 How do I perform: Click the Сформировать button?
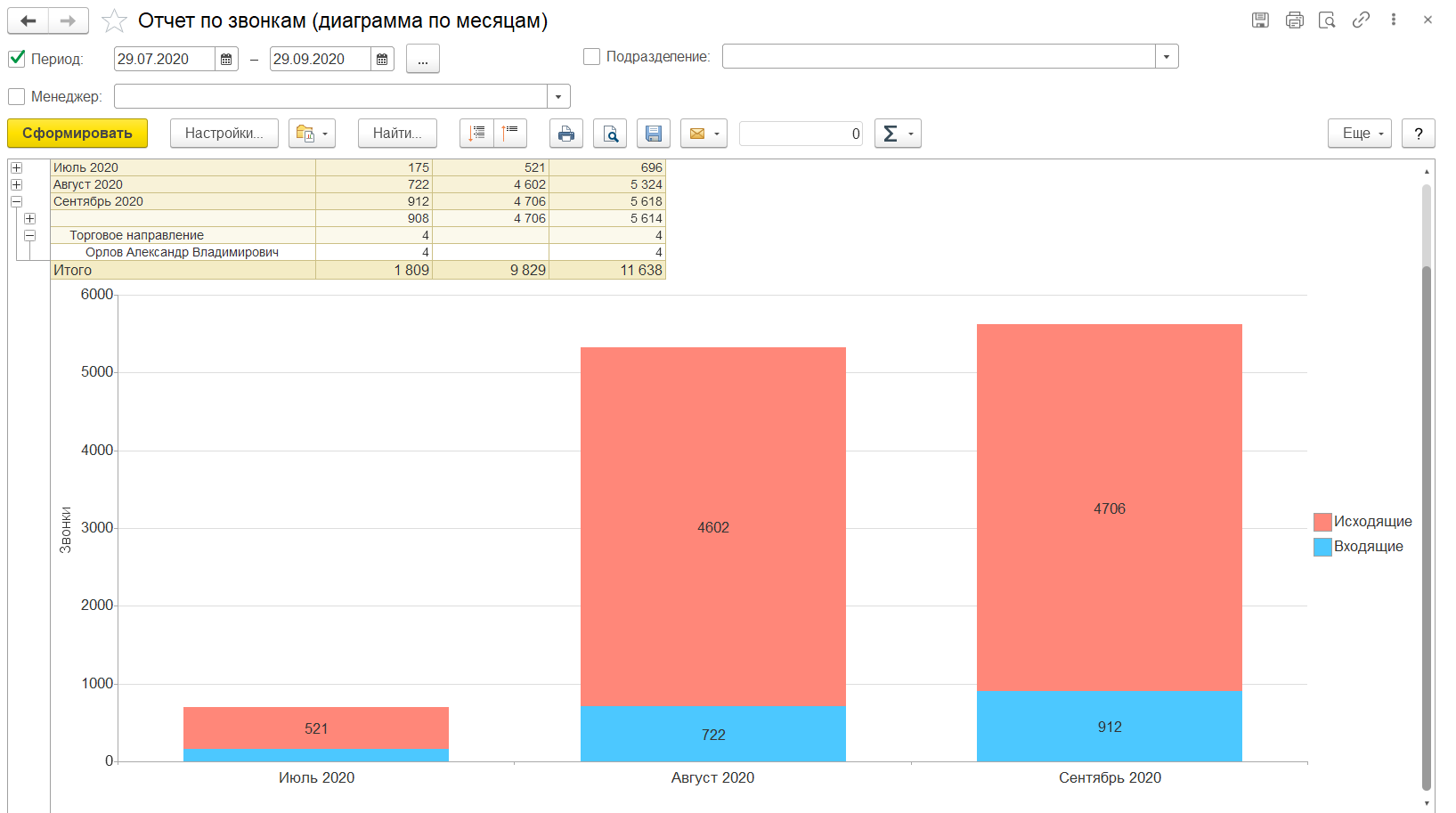coord(77,134)
